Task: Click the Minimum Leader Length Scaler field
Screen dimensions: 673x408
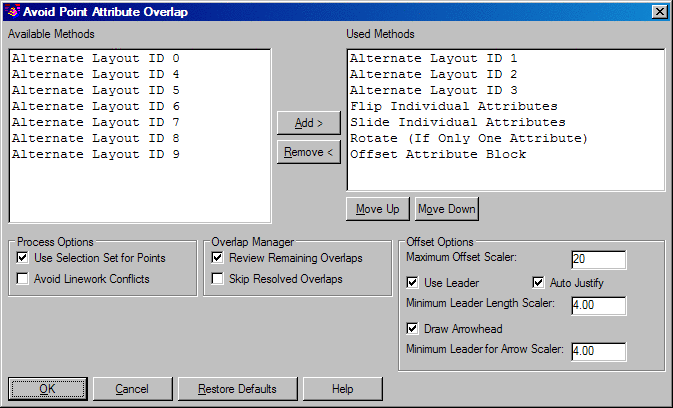Action: click(598, 305)
